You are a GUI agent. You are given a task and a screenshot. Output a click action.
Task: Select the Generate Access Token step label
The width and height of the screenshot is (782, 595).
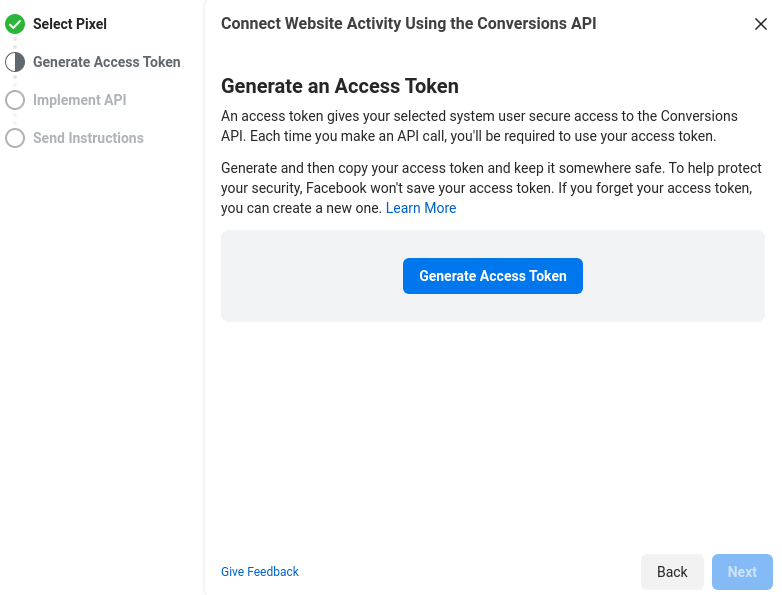(107, 62)
